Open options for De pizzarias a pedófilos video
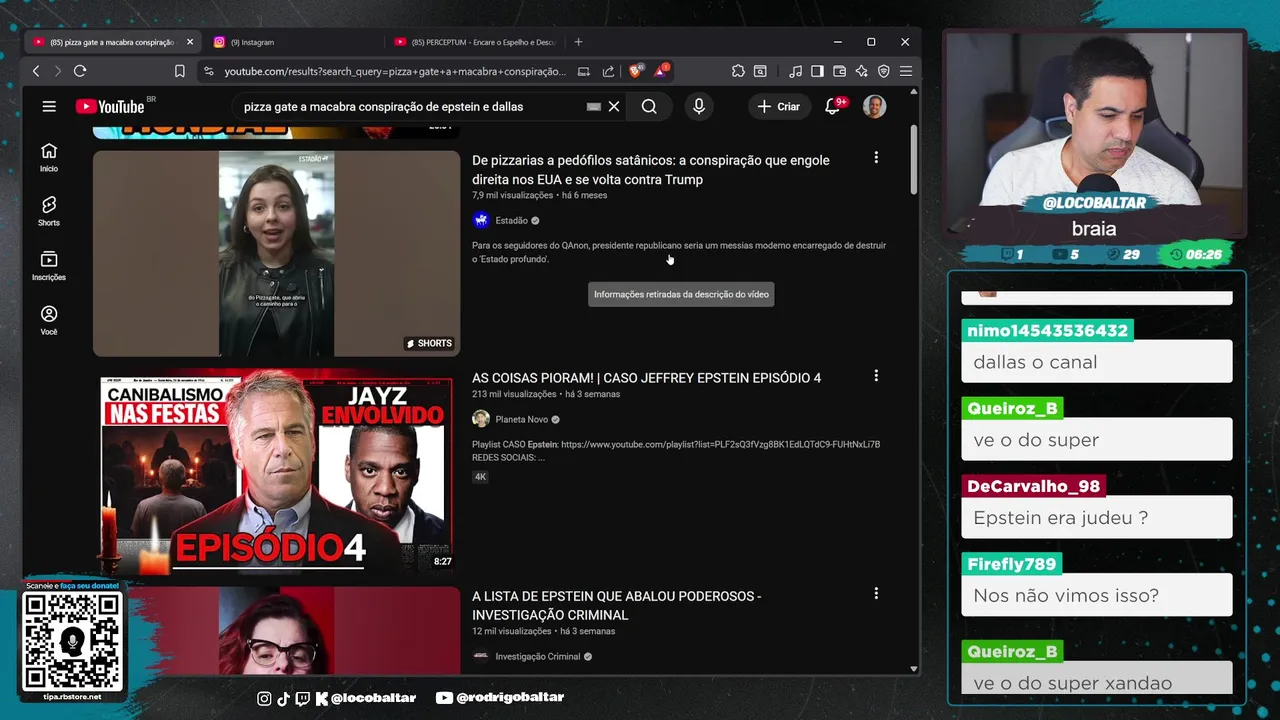This screenshot has width=1280, height=720. click(x=876, y=158)
